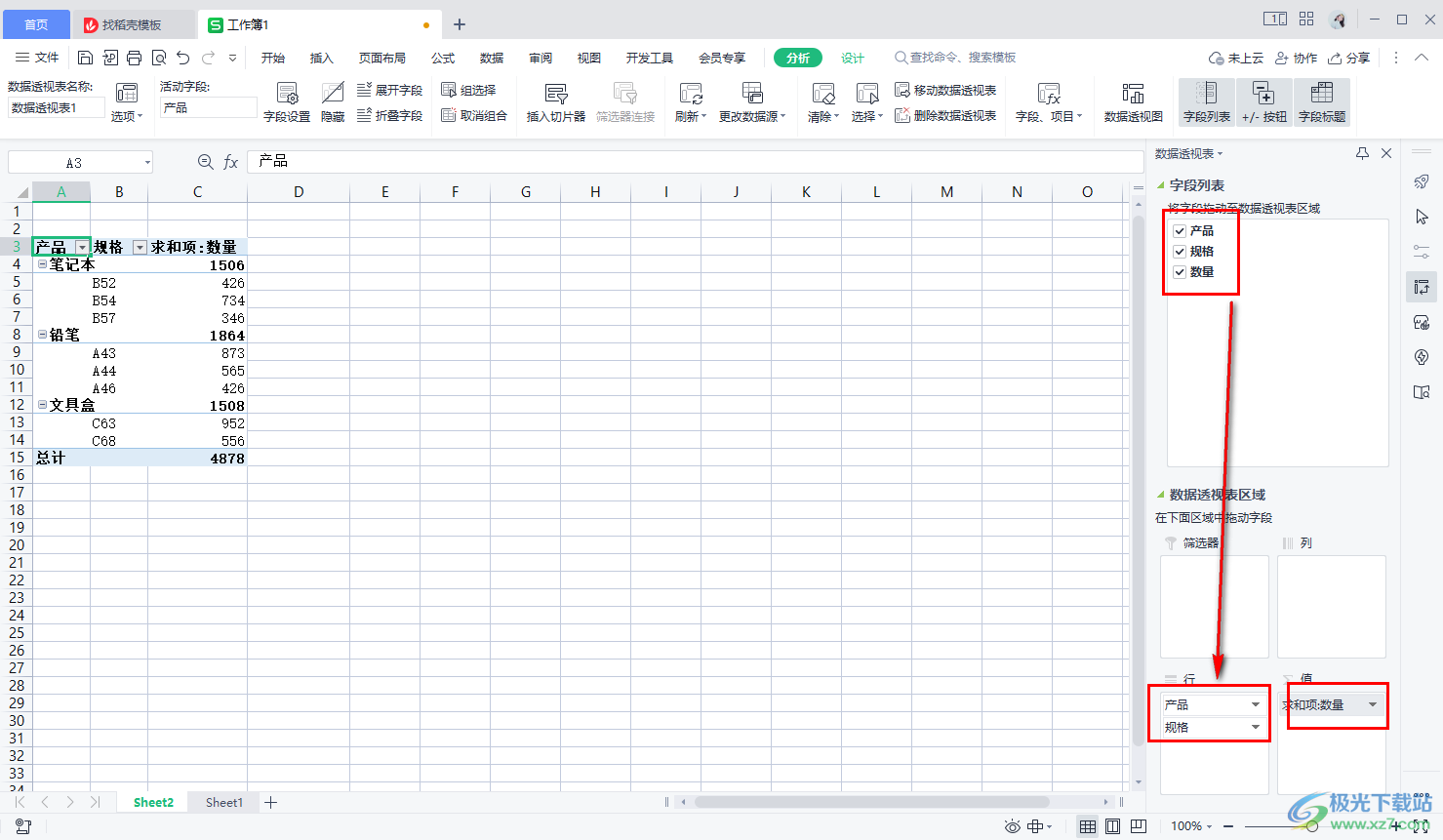Click the zoom slider in status bar
Image resolution: width=1443 pixels, height=840 pixels.
[x=1312, y=826]
